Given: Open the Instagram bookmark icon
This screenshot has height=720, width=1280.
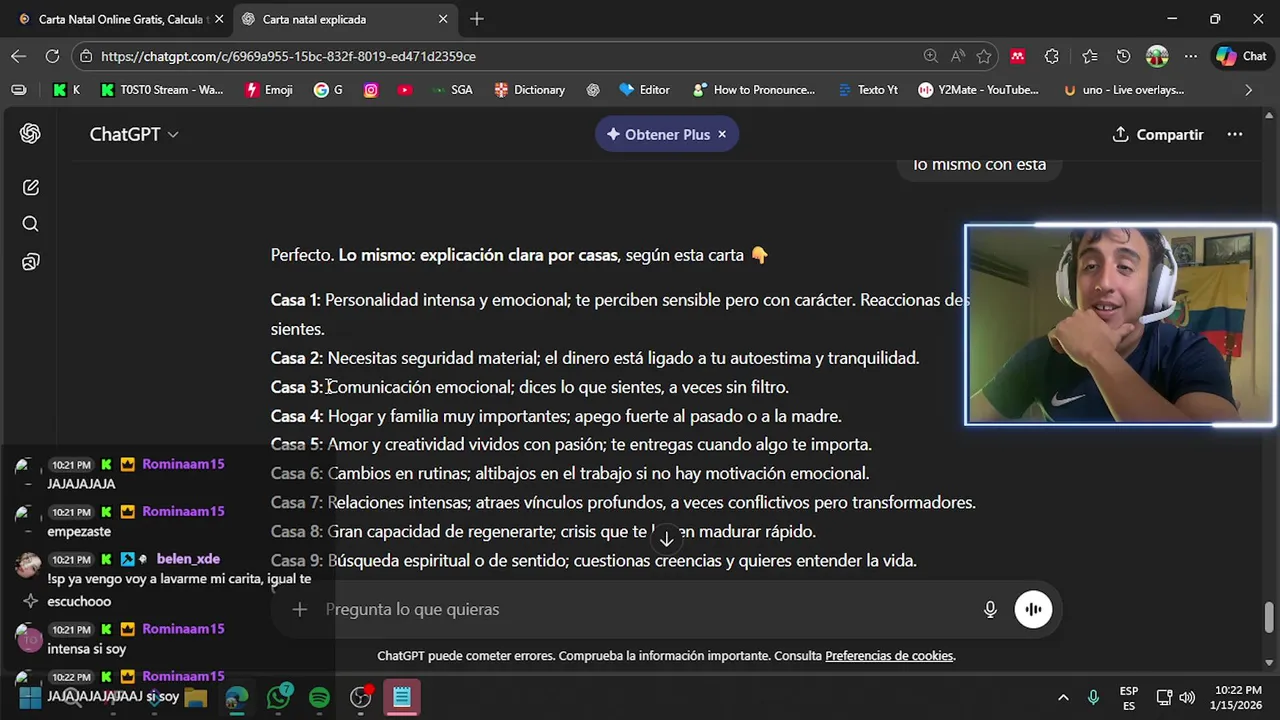Looking at the screenshot, I should (371, 90).
